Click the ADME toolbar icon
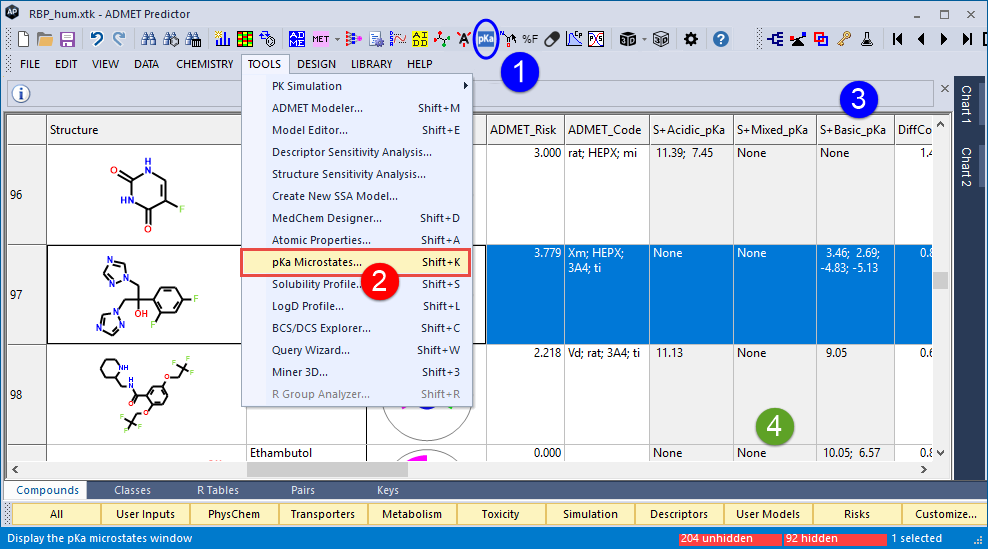The height and width of the screenshot is (549, 988). click(x=297, y=39)
